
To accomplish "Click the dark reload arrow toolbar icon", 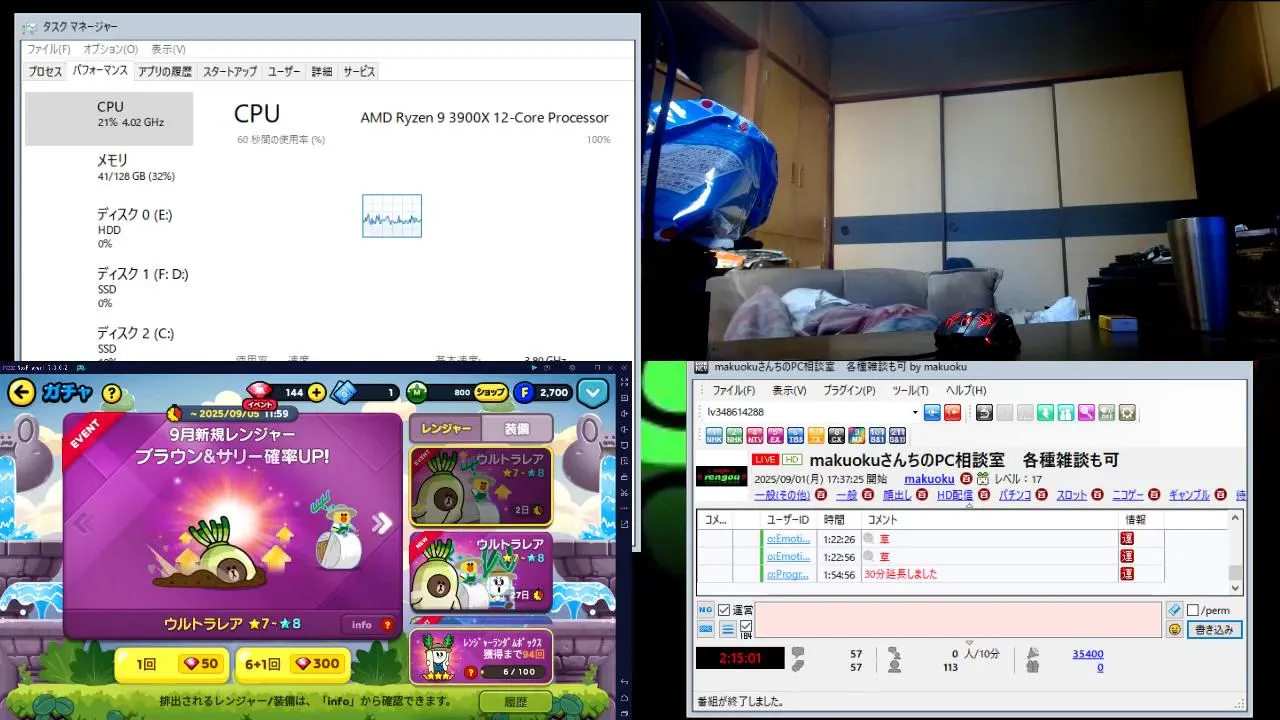I will (984, 412).
